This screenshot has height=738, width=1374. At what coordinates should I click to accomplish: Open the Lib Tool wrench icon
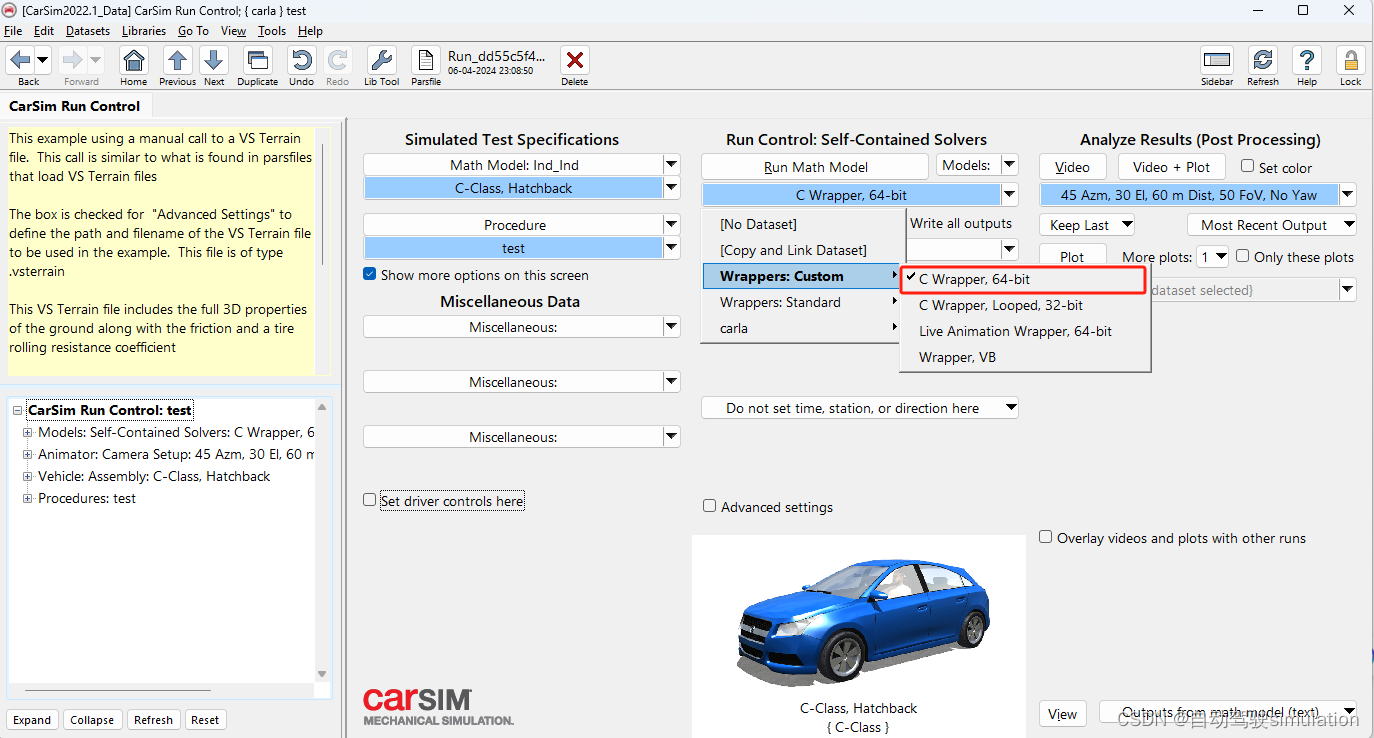381,60
